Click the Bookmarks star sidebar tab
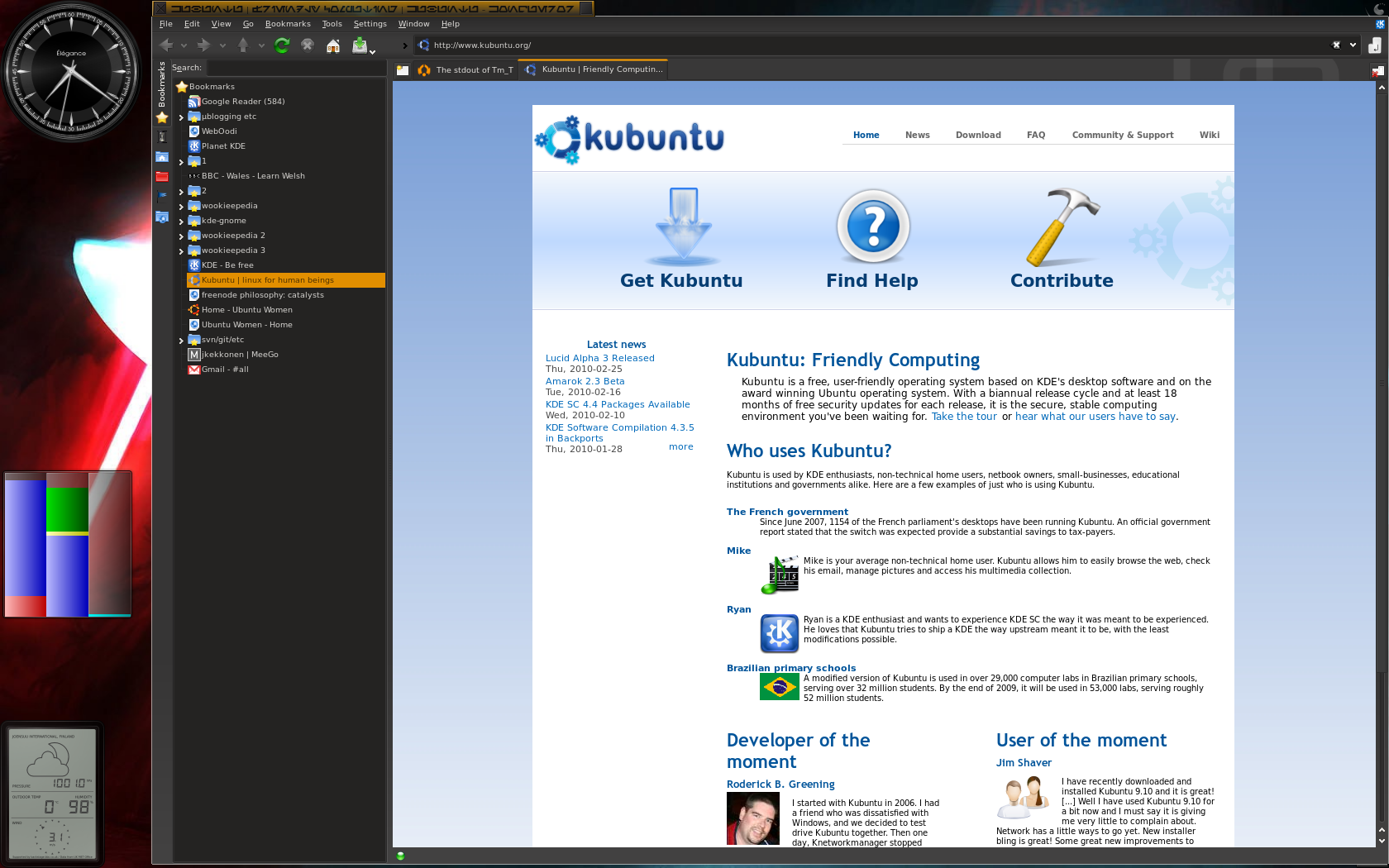Screen dimensions: 1389x868 (162, 93)
